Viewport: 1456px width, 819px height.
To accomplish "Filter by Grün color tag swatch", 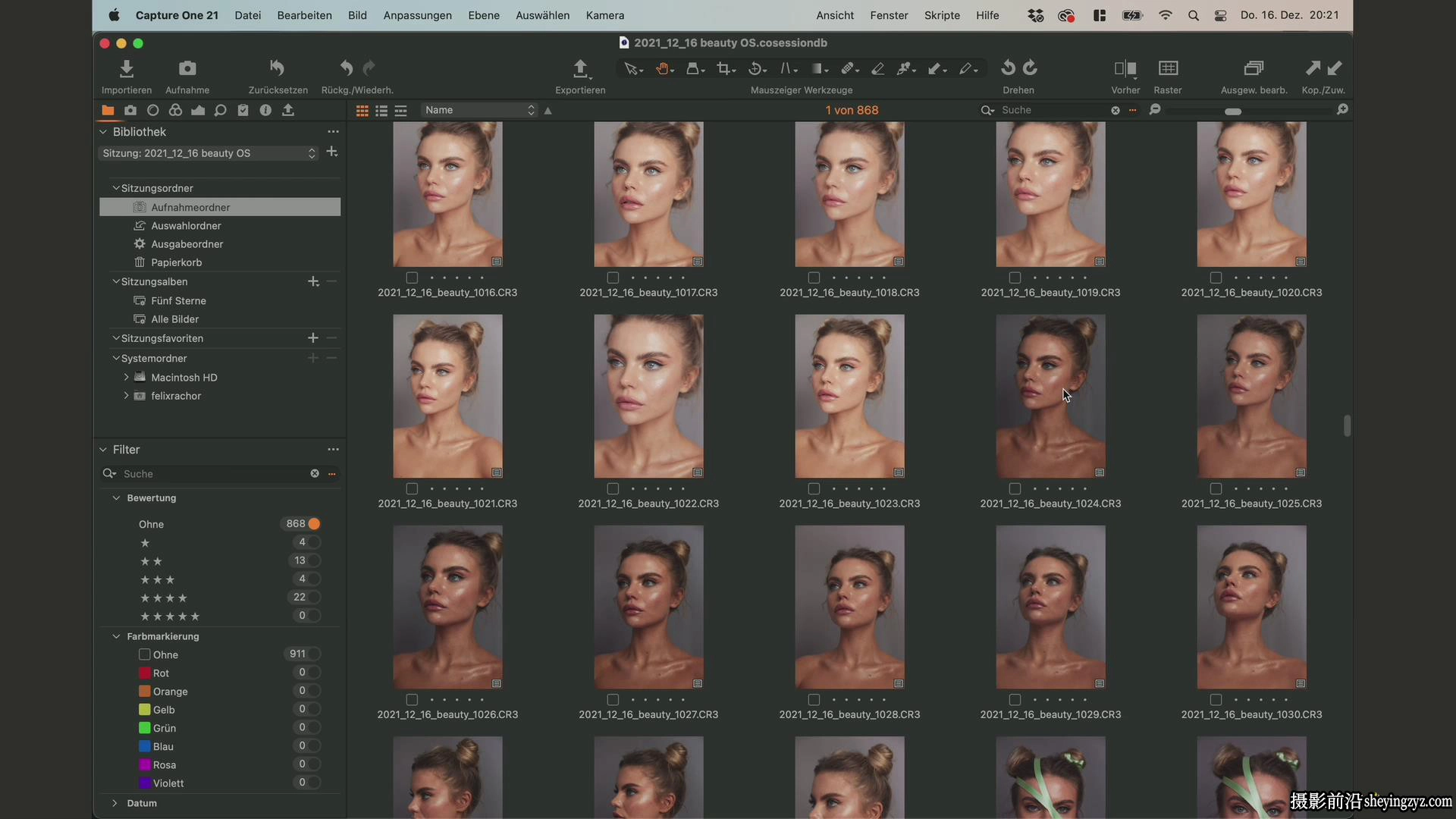I will pos(144,728).
